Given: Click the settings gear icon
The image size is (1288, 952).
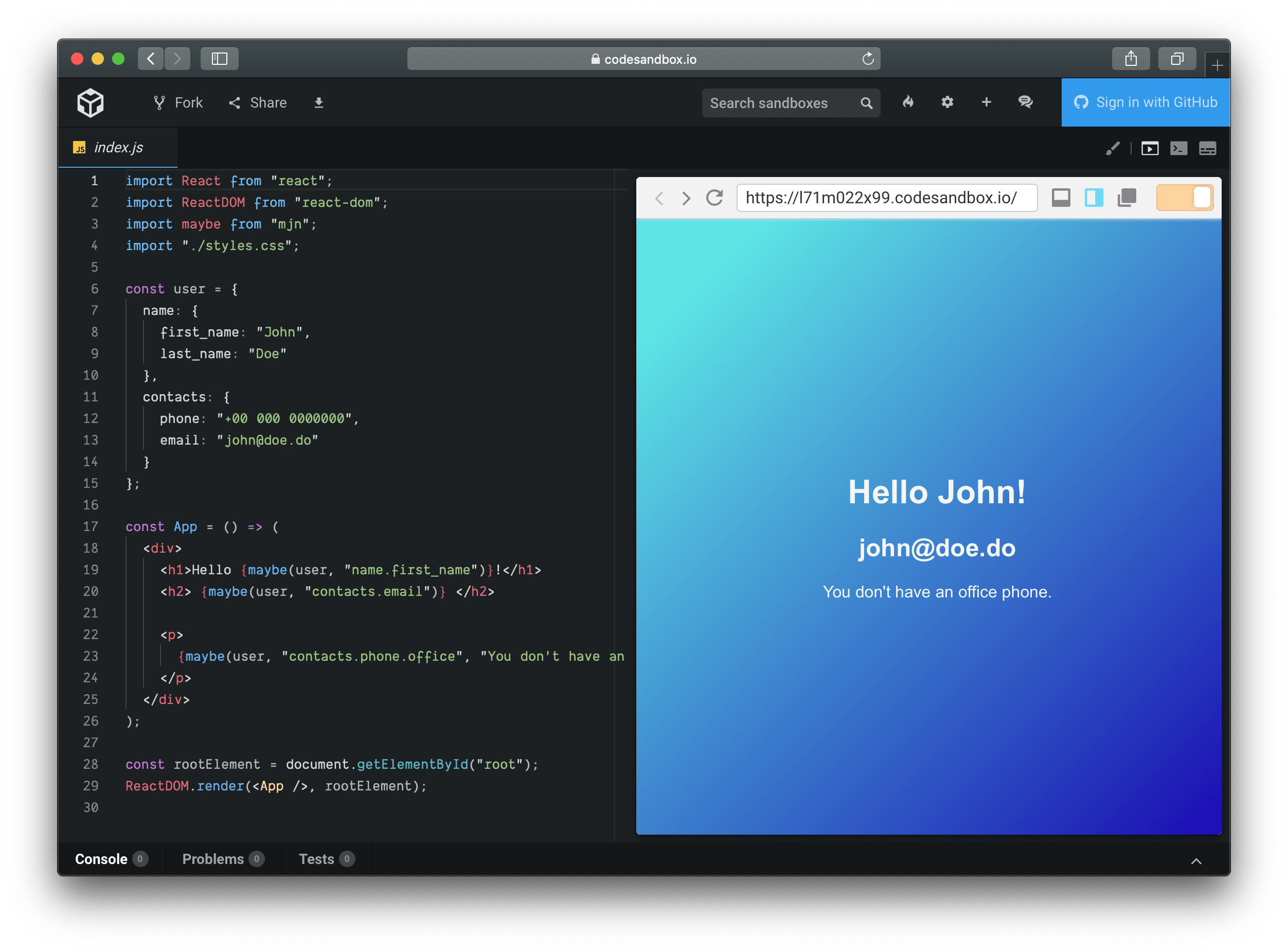Looking at the screenshot, I should tap(946, 102).
